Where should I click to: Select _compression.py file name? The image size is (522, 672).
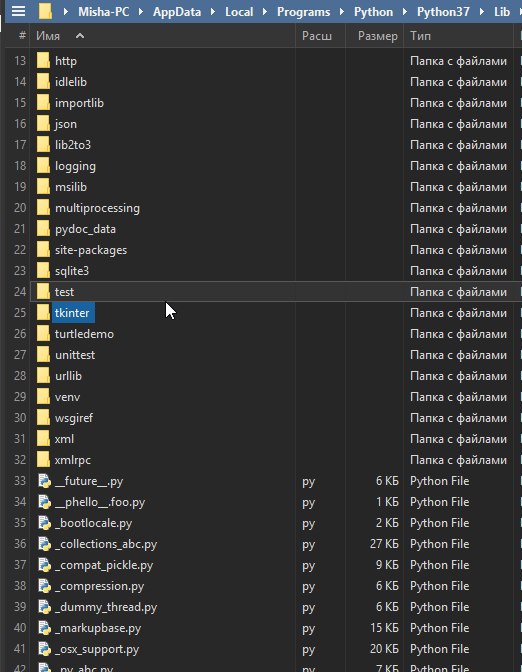[99, 586]
